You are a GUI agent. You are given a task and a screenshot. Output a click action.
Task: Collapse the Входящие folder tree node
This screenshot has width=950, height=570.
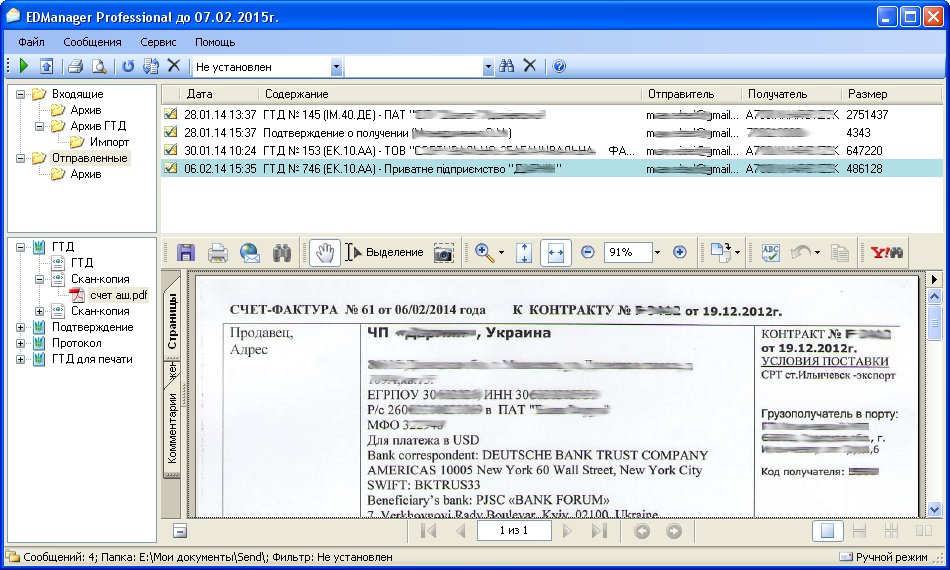[x=21, y=94]
